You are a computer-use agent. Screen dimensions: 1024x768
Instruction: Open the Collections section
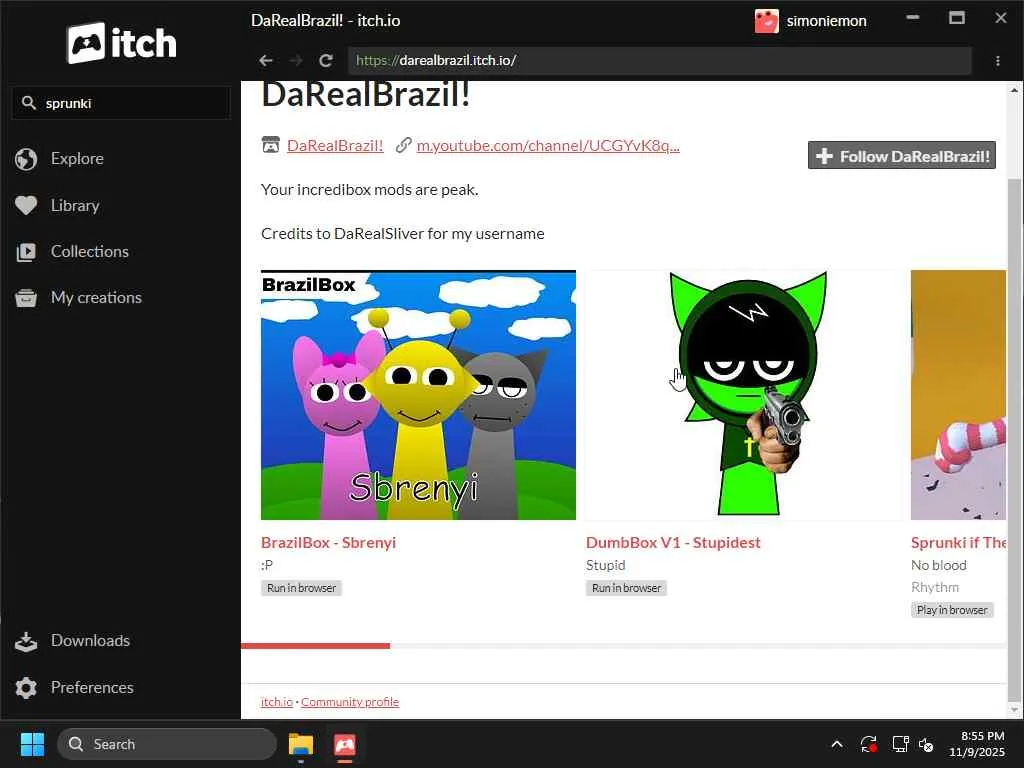(89, 251)
